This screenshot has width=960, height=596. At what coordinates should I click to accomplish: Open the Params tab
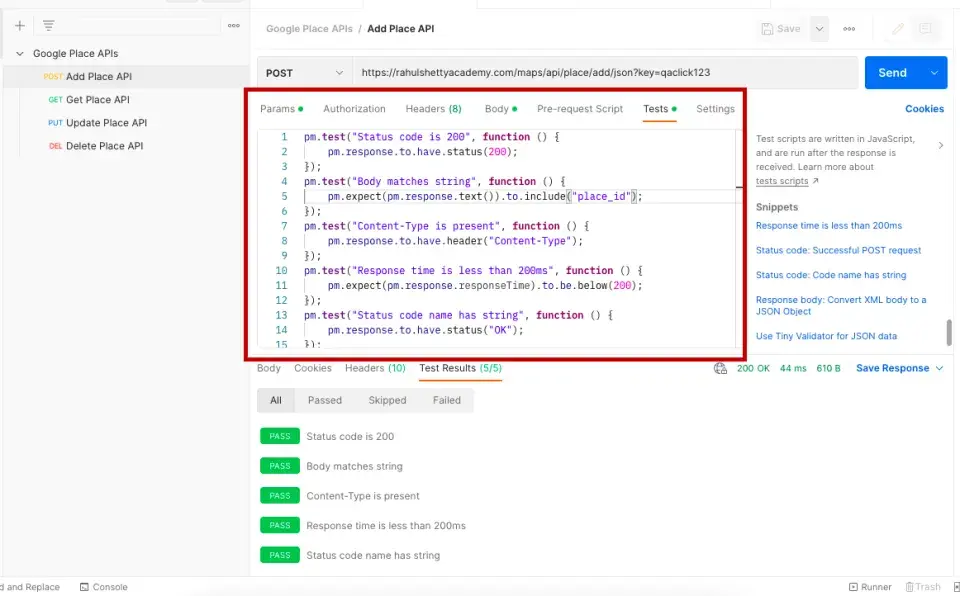281,109
